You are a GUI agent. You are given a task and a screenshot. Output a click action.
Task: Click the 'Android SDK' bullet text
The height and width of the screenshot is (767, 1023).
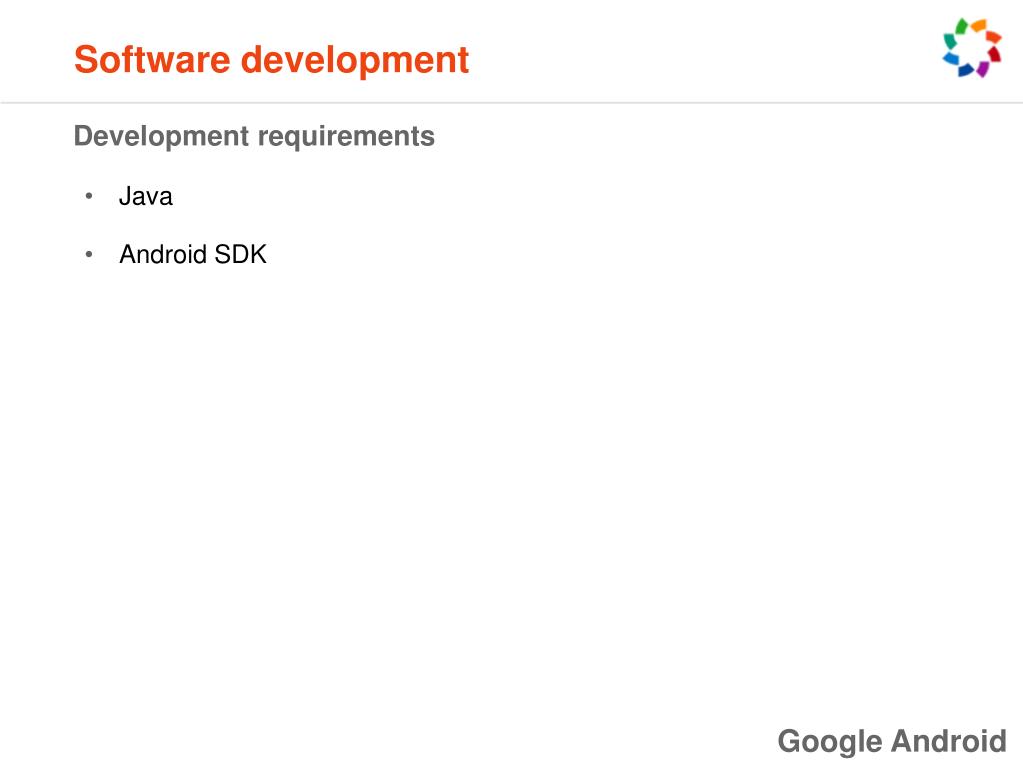192,254
